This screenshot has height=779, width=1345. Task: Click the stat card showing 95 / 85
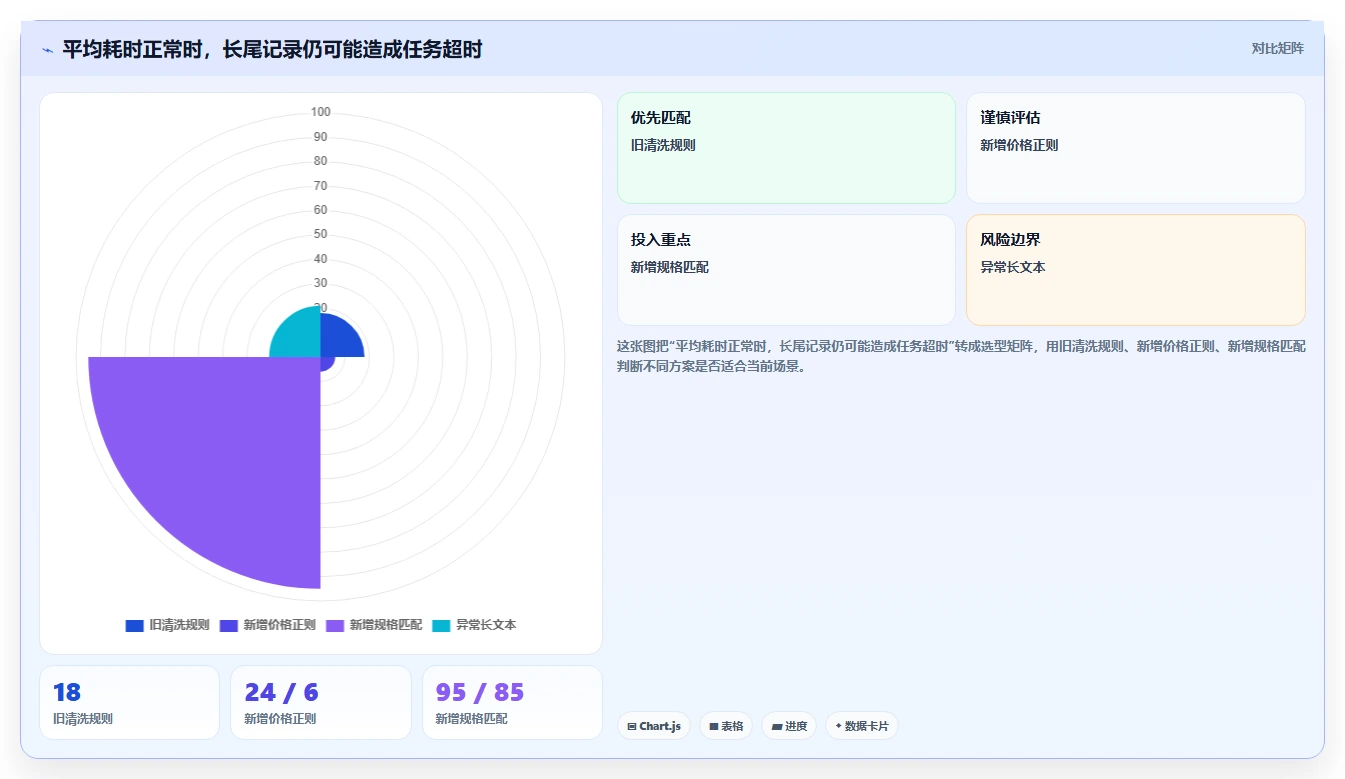tap(513, 703)
